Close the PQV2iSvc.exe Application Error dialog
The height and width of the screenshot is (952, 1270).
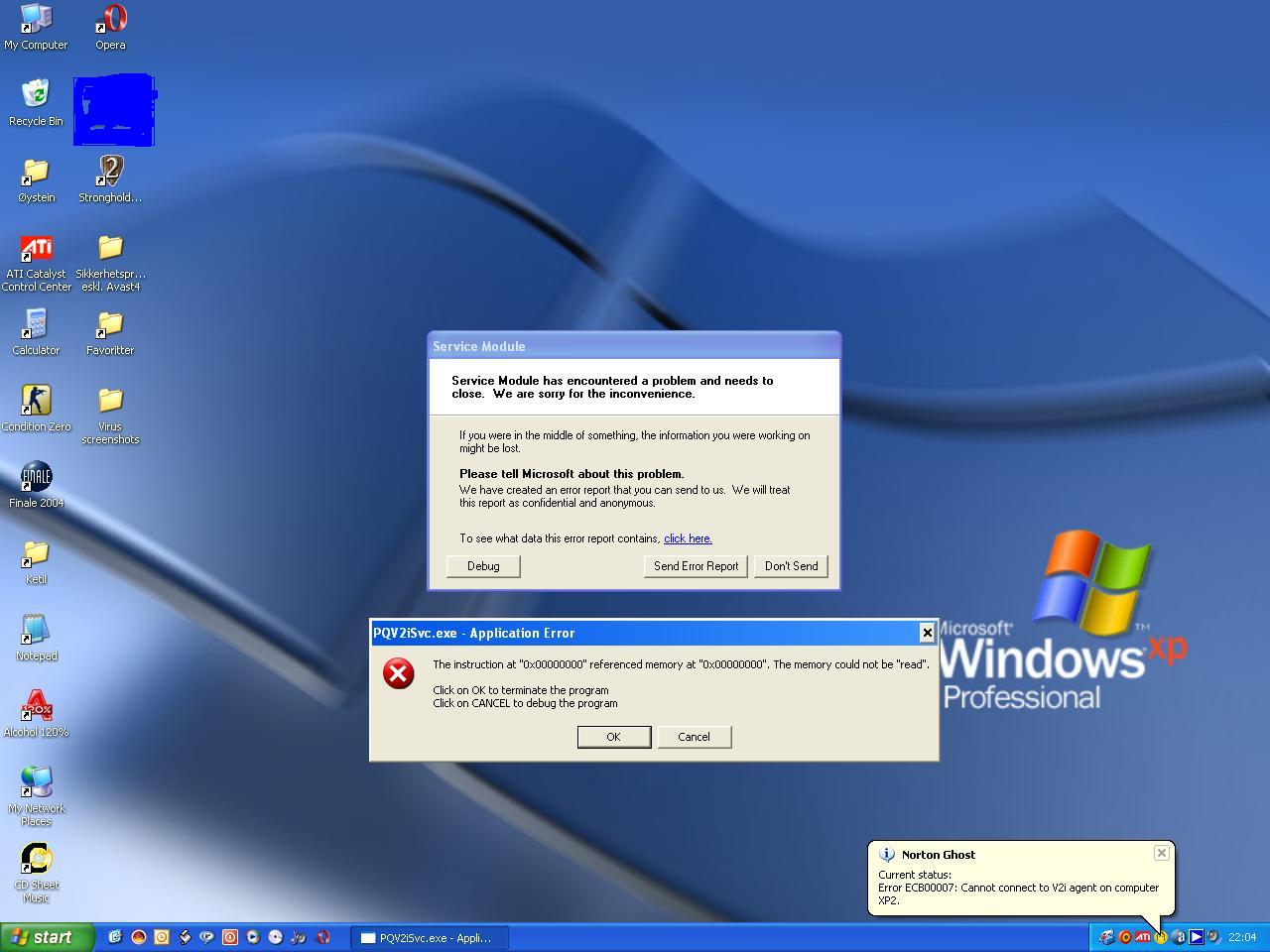927,633
